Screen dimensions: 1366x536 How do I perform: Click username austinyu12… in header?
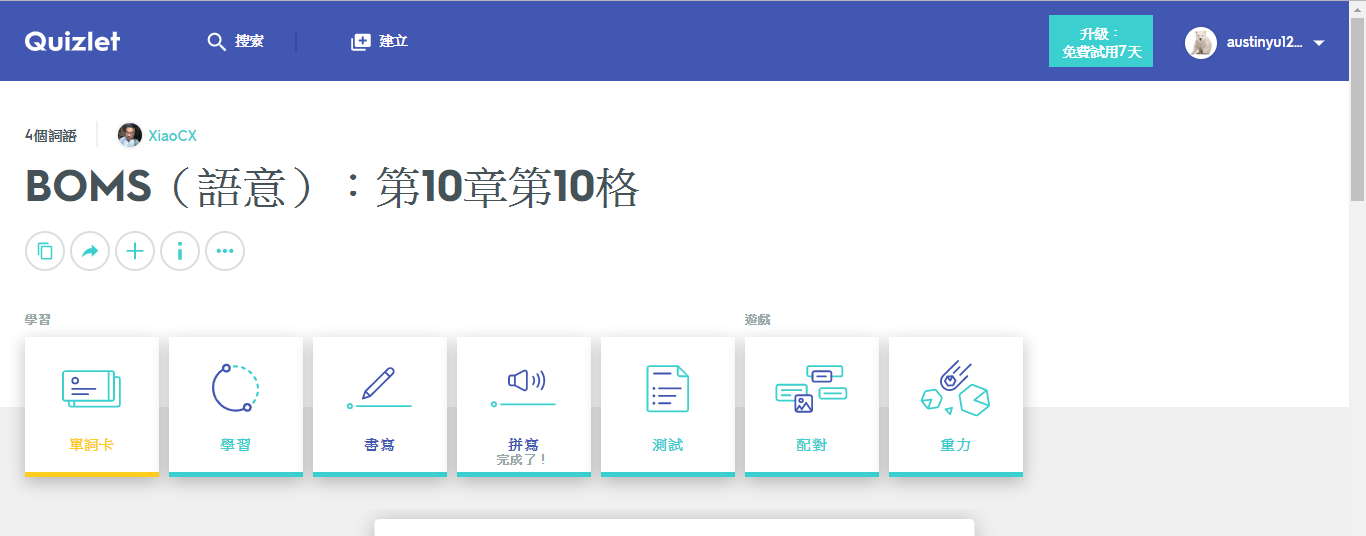(x=1264, y=43)
